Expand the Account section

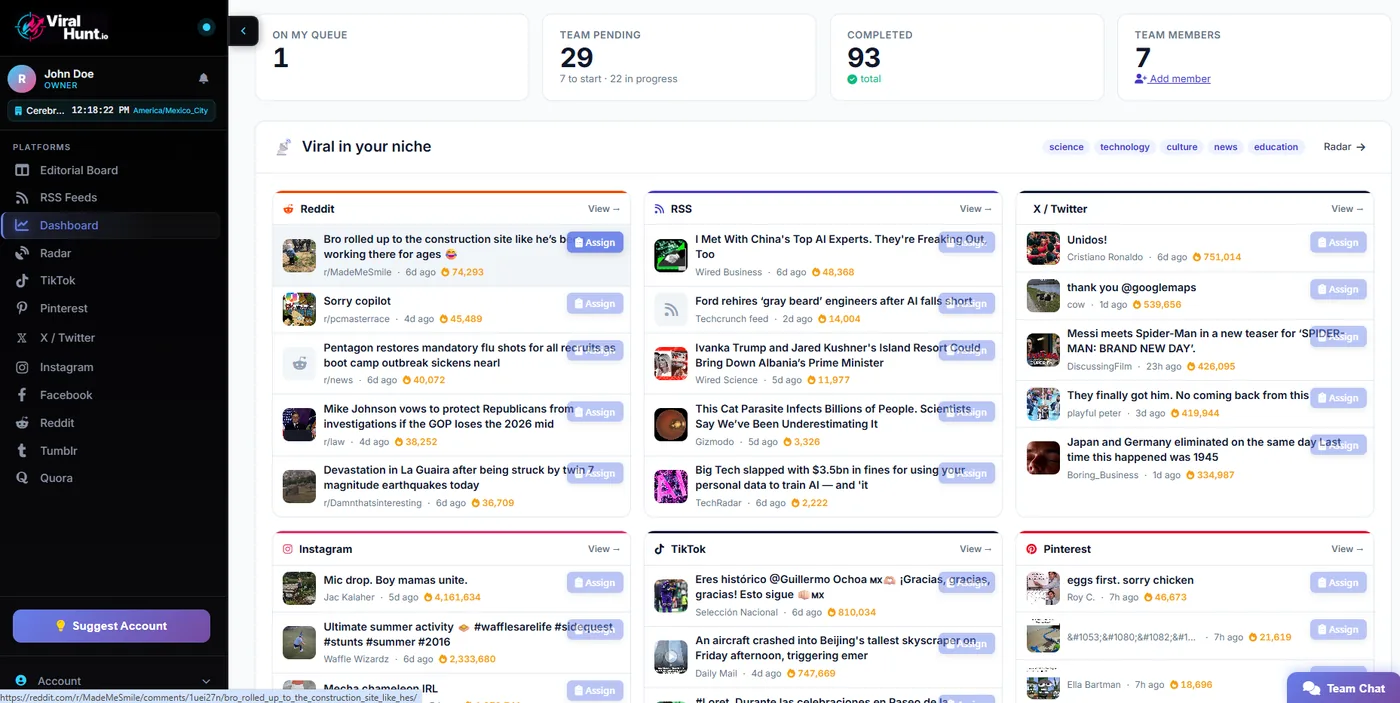[113, 681]
